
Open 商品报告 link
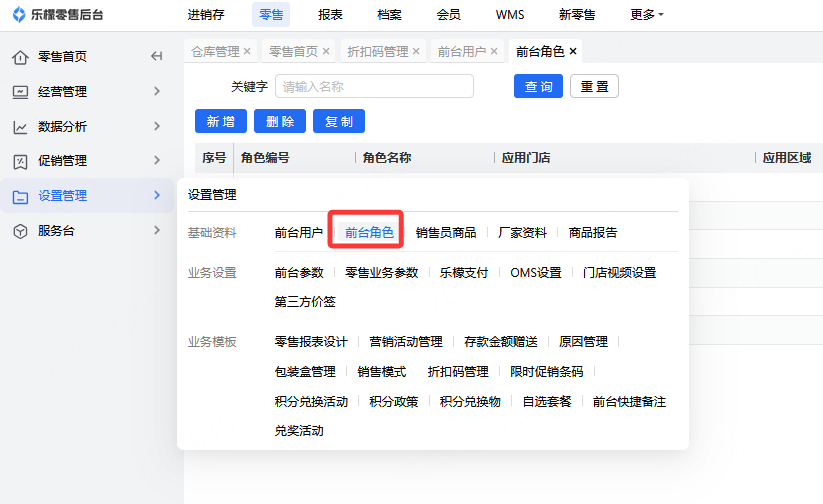(593, 233)
